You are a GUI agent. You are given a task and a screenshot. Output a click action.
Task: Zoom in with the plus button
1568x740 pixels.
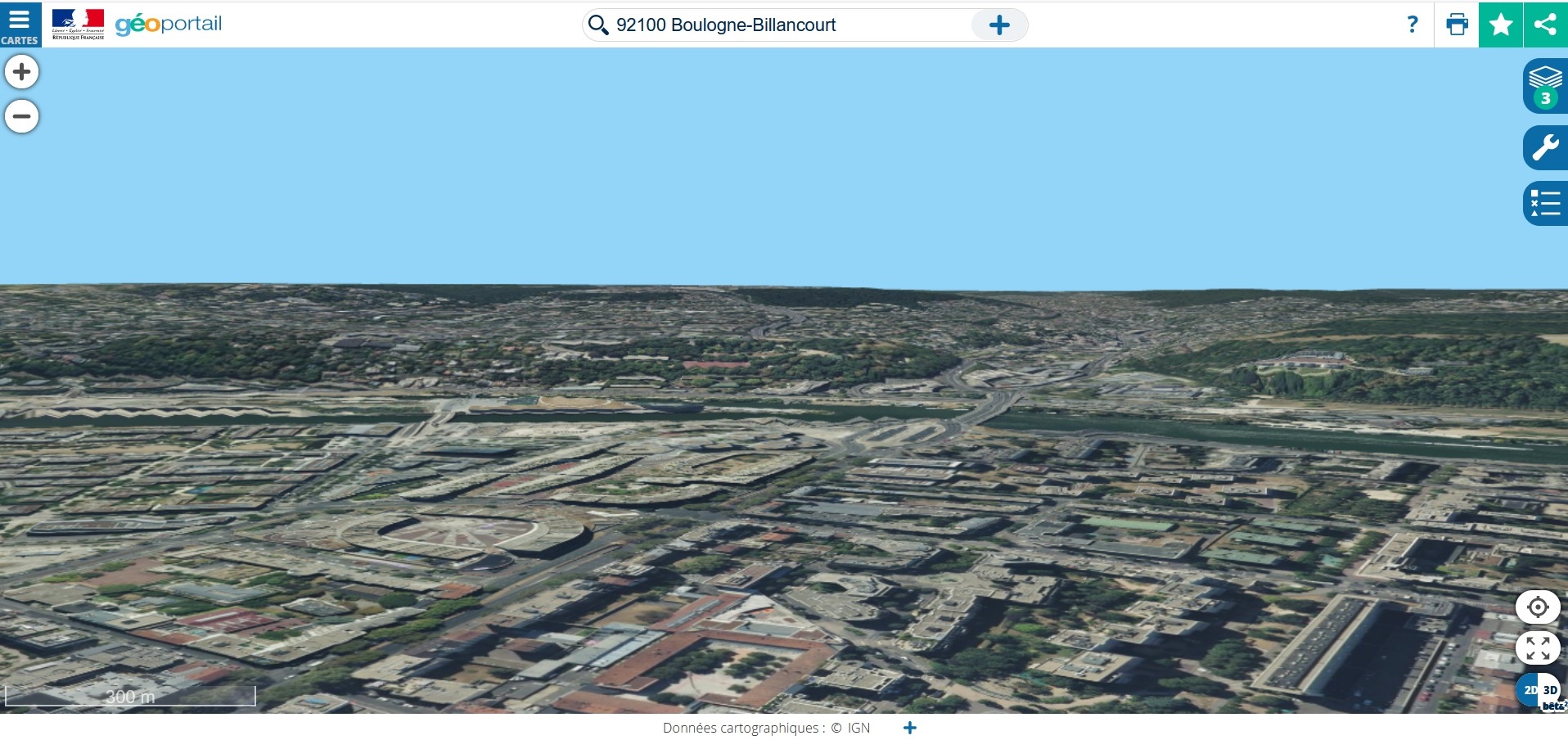click(x=22, y=72)
